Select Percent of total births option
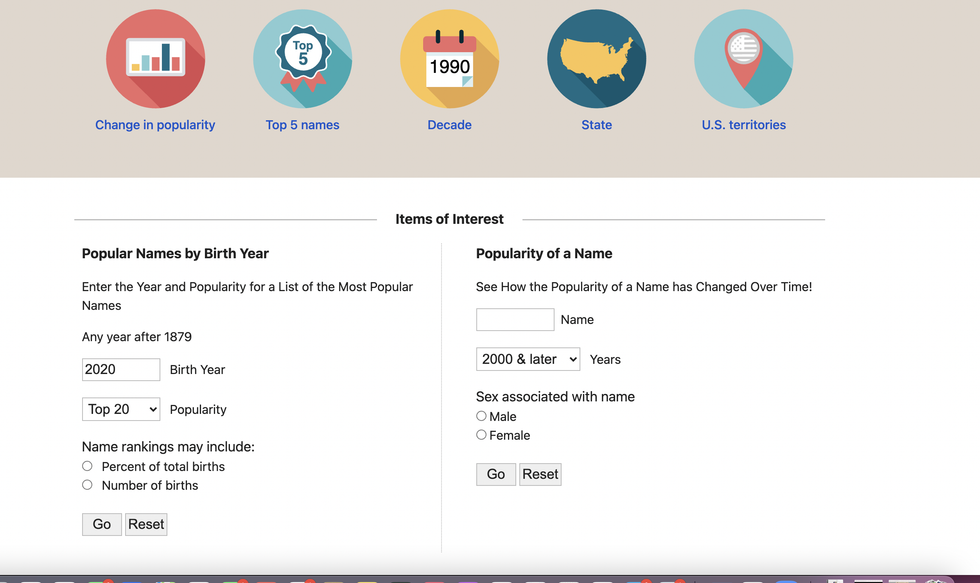This screenshot has width=980, height=583. coord(87,466)
